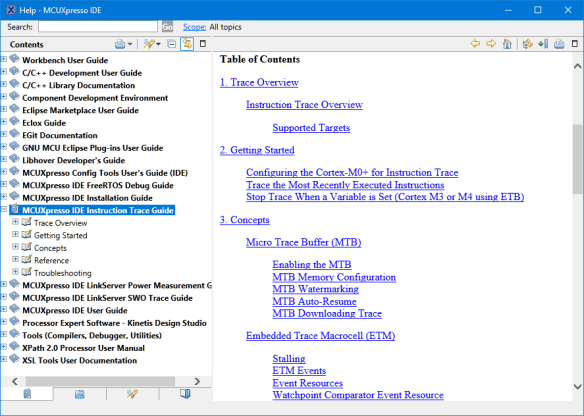Select MCUXpresso IDE LinkServer SWO Trace Guide
The width and height of the screenshot is (584, 416).
pyautogui.click(x=108, y=298)
